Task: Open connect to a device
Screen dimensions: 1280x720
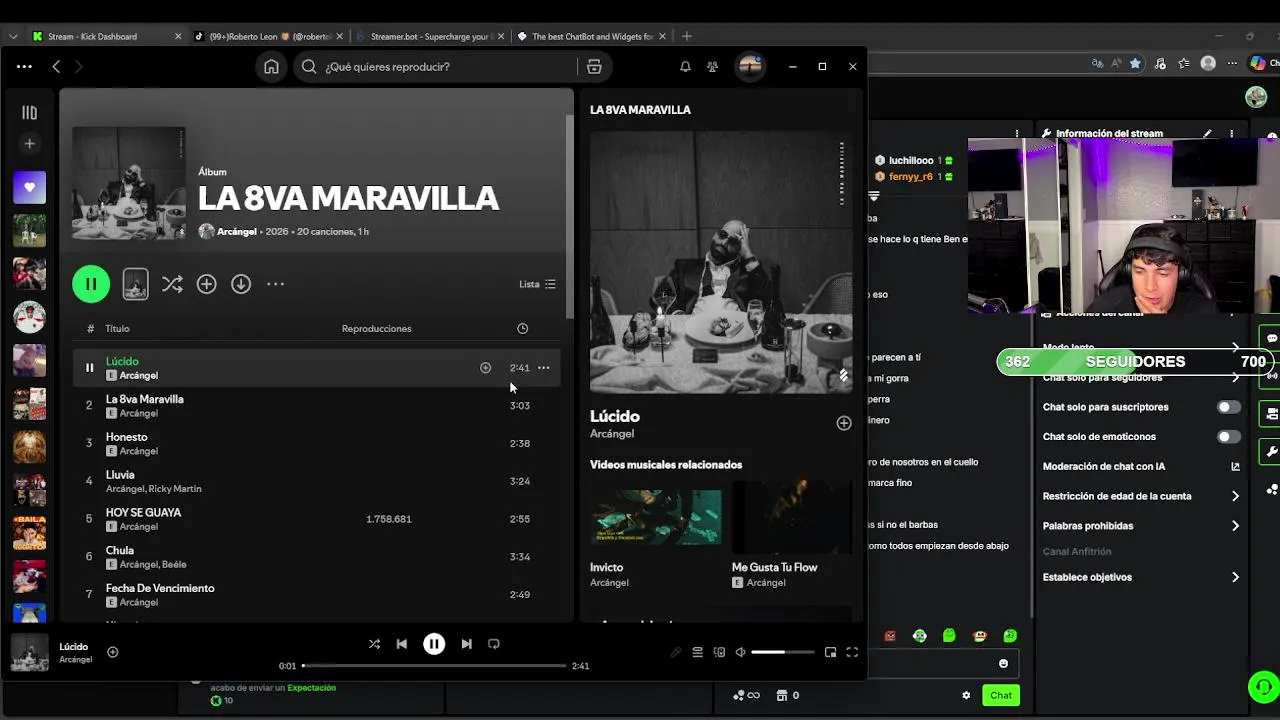Action: point(719,652)
